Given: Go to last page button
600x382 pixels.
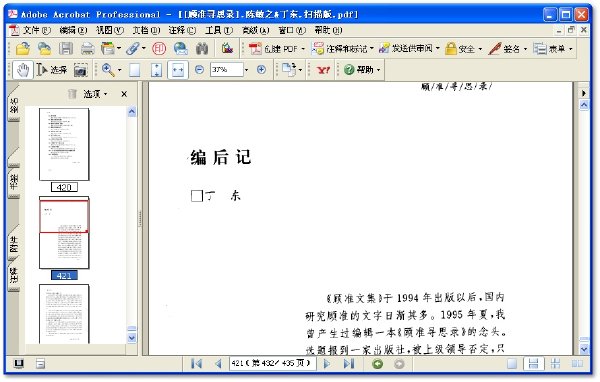Looking at the screenshot, I should pyautogui.click(x=349, y=364).
